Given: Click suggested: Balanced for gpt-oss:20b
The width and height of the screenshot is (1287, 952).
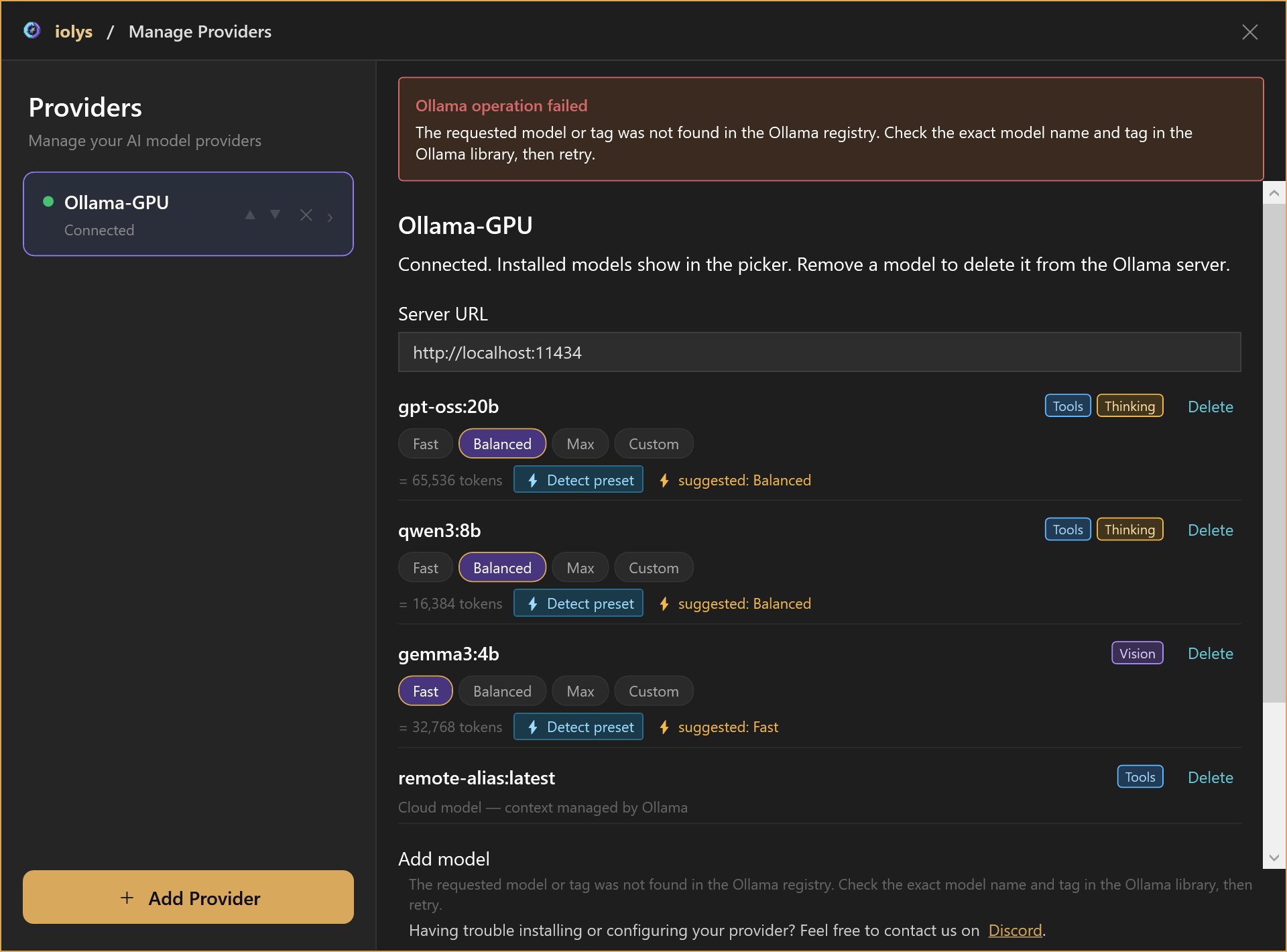Looking at the screenshot, I should (735, 480).
